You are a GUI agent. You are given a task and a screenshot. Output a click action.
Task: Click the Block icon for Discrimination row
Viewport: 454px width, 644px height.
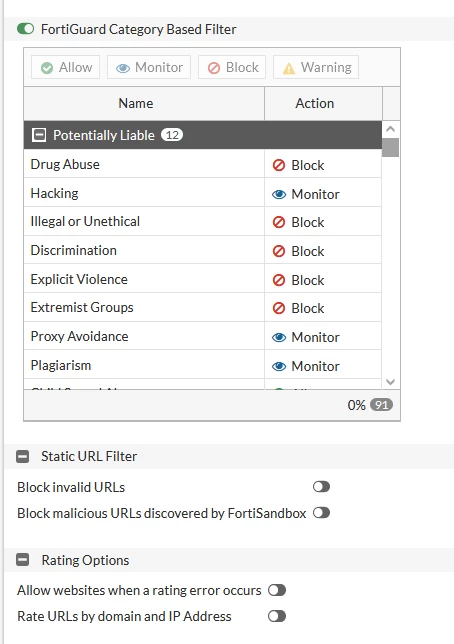279,251
